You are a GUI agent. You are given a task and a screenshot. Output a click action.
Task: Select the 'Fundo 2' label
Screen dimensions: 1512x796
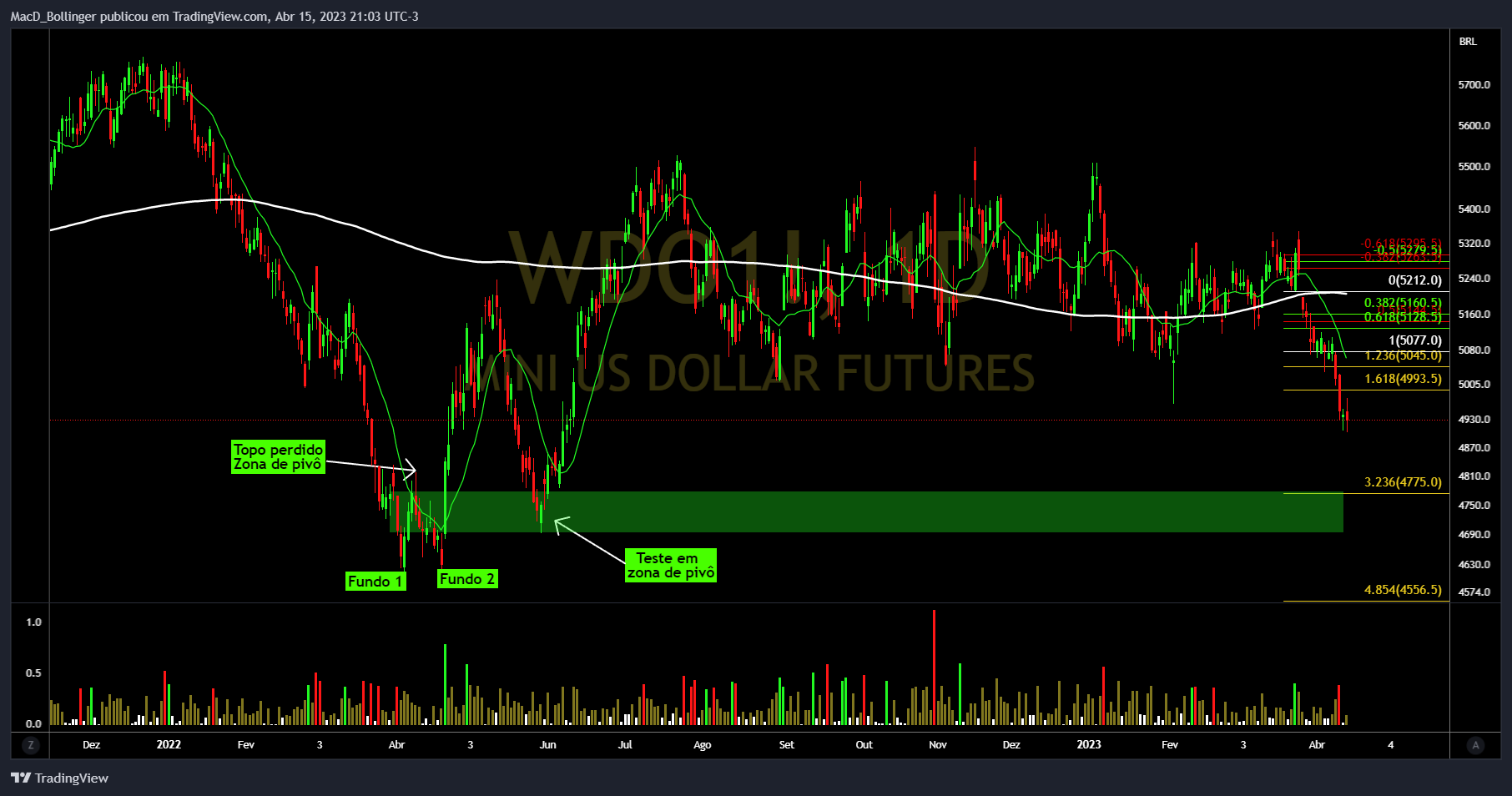click(467, 579)
